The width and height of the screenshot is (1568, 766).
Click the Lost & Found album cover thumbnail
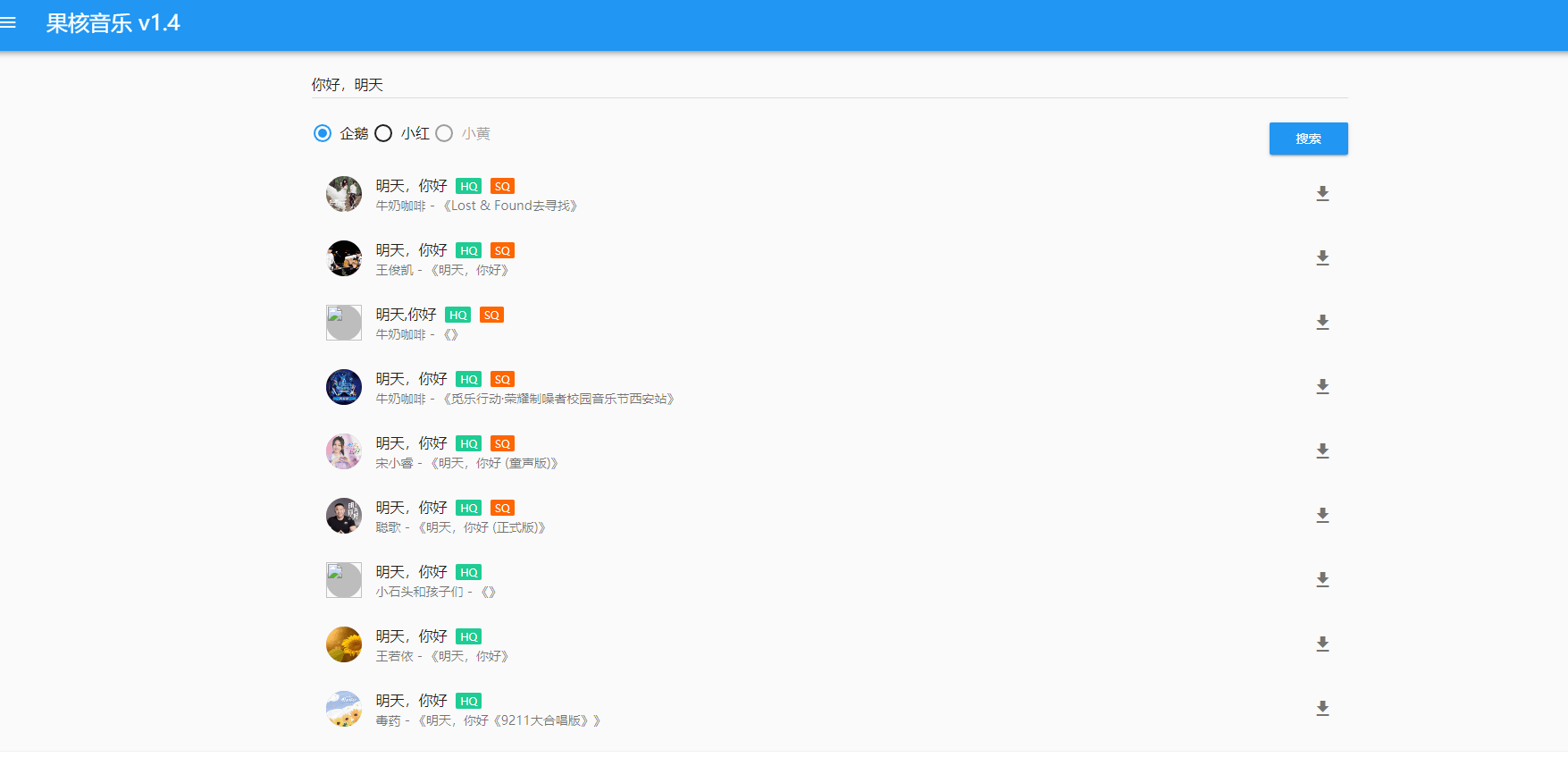coord(344,194)
